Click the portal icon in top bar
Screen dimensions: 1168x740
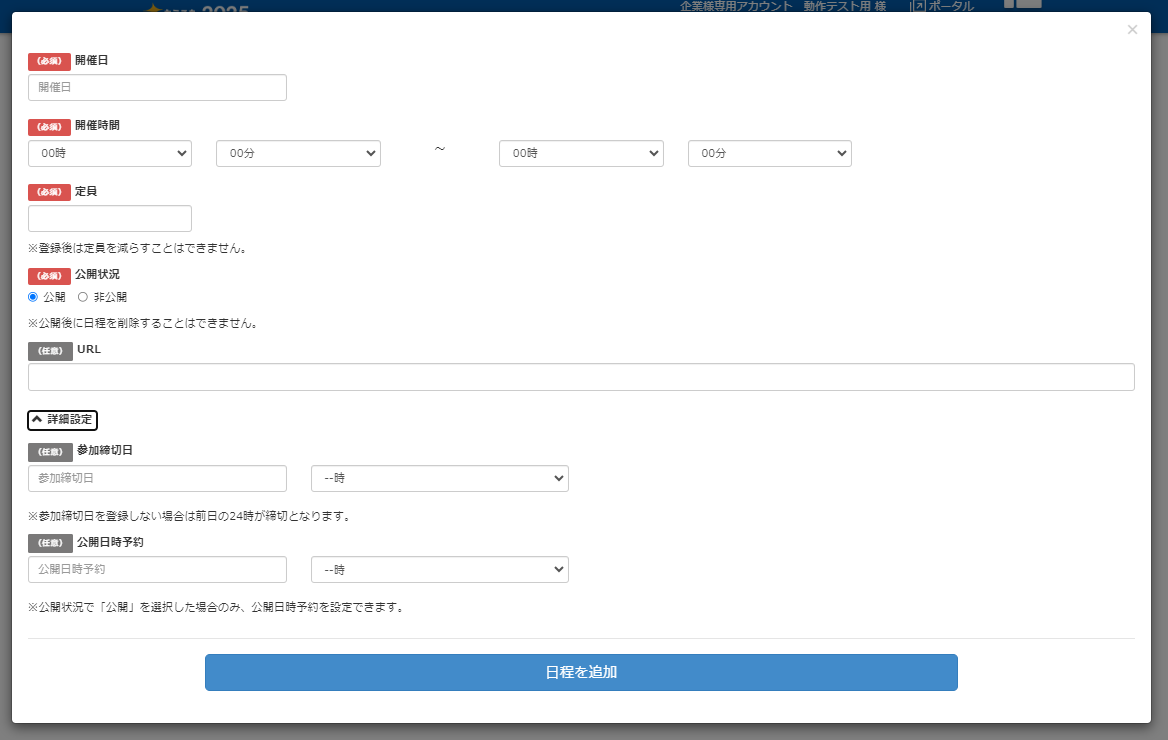(917, 6)
